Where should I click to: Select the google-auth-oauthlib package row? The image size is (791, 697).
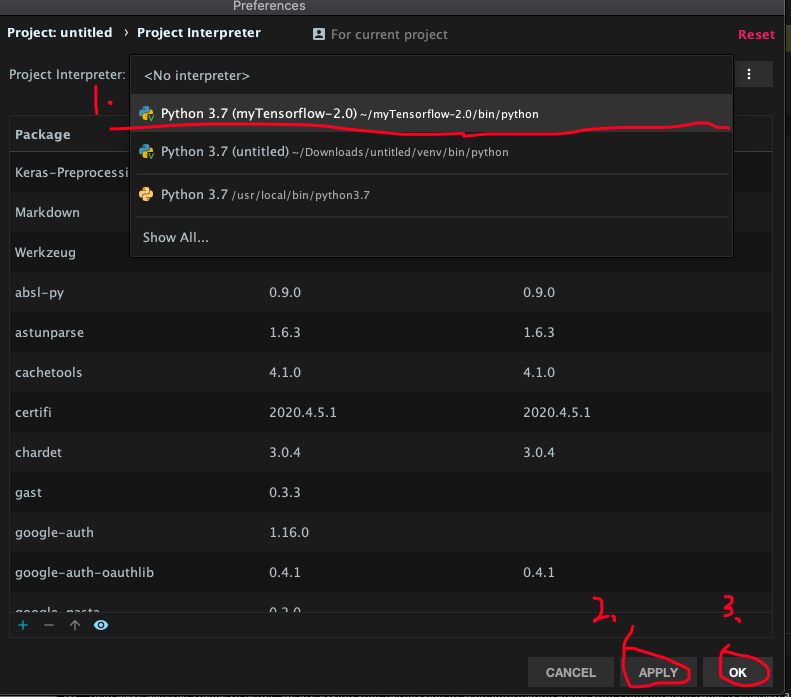[391, 572]
